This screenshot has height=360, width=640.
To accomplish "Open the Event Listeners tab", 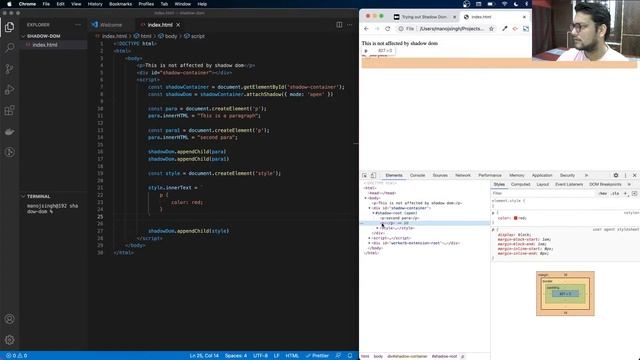I will pos(569,184).
